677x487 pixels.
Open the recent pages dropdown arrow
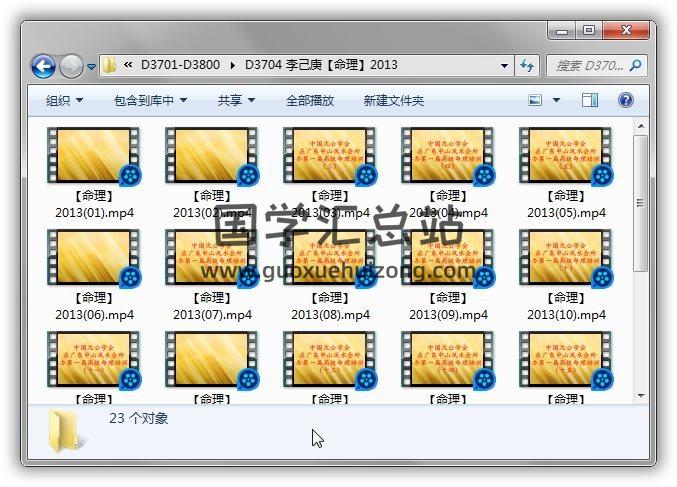click(x=92, y=67)
